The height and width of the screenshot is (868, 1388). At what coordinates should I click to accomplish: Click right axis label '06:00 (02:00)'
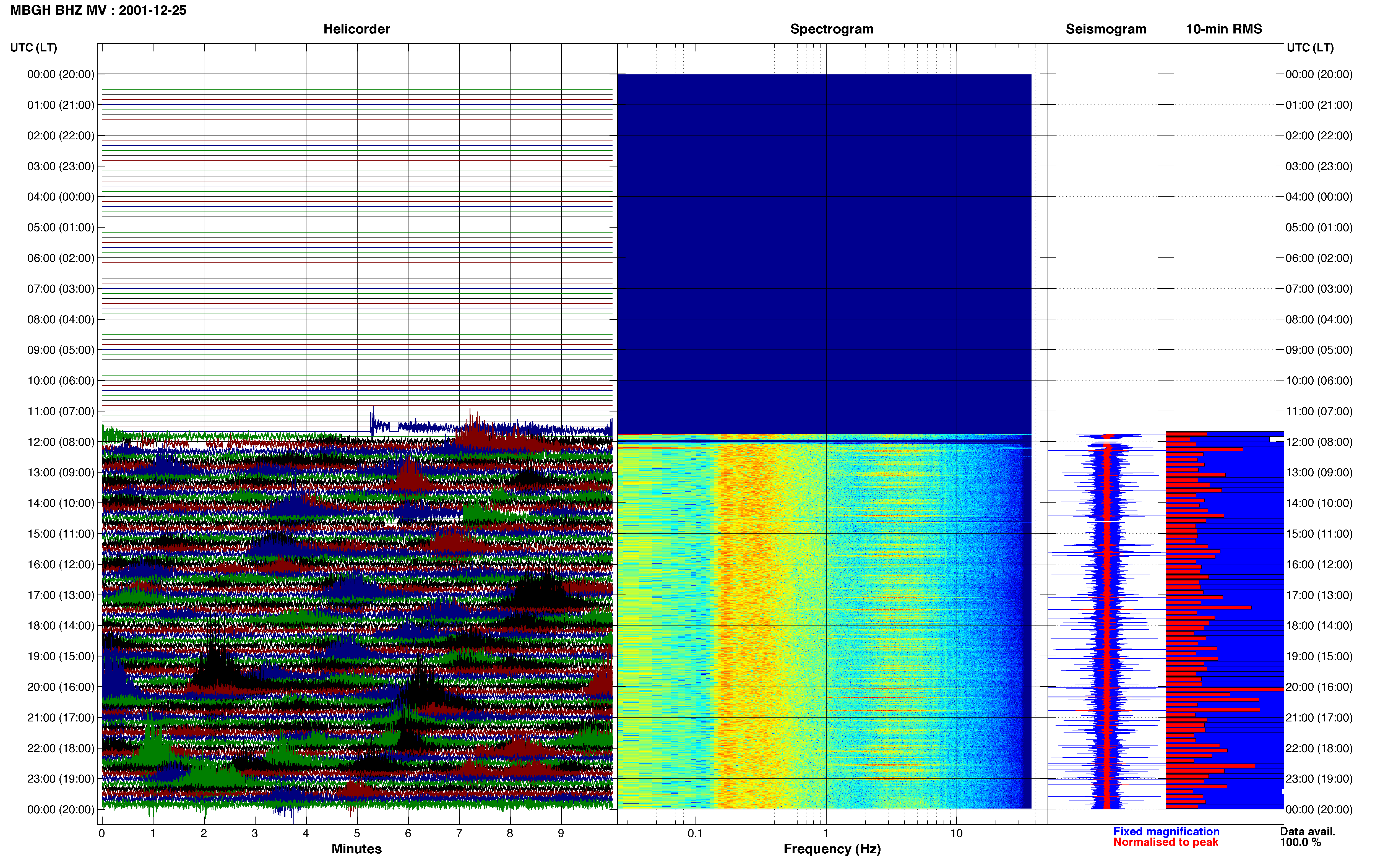[1319, 258]
